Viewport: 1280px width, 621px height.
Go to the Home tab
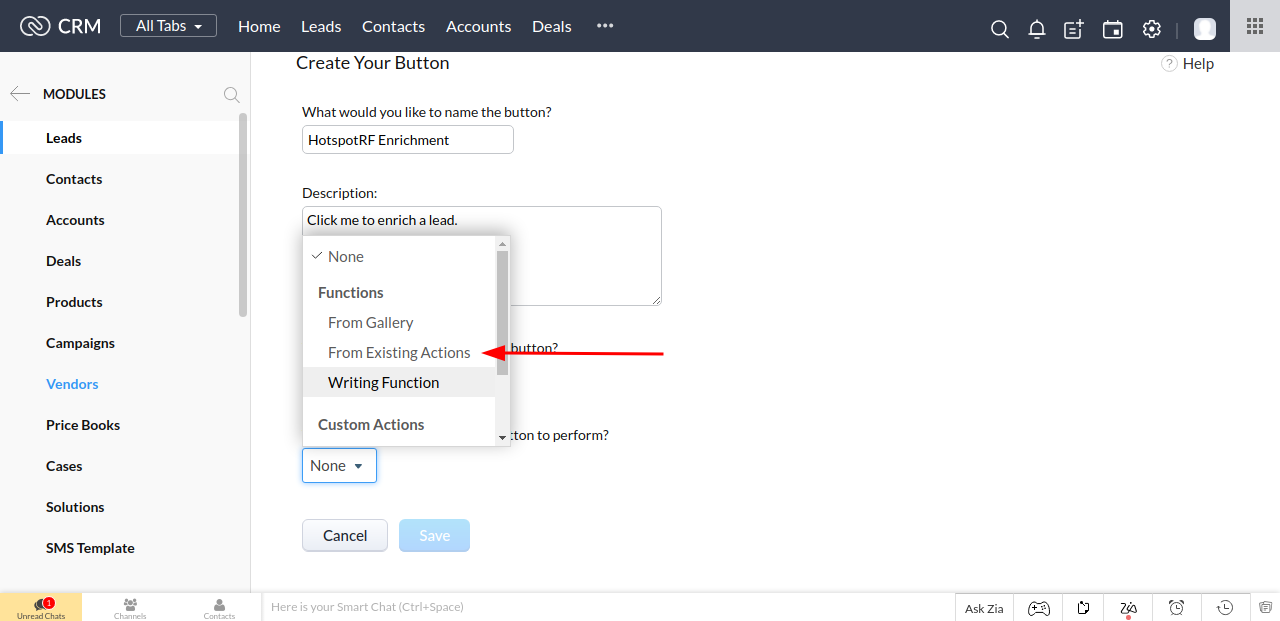pos(259,26)
